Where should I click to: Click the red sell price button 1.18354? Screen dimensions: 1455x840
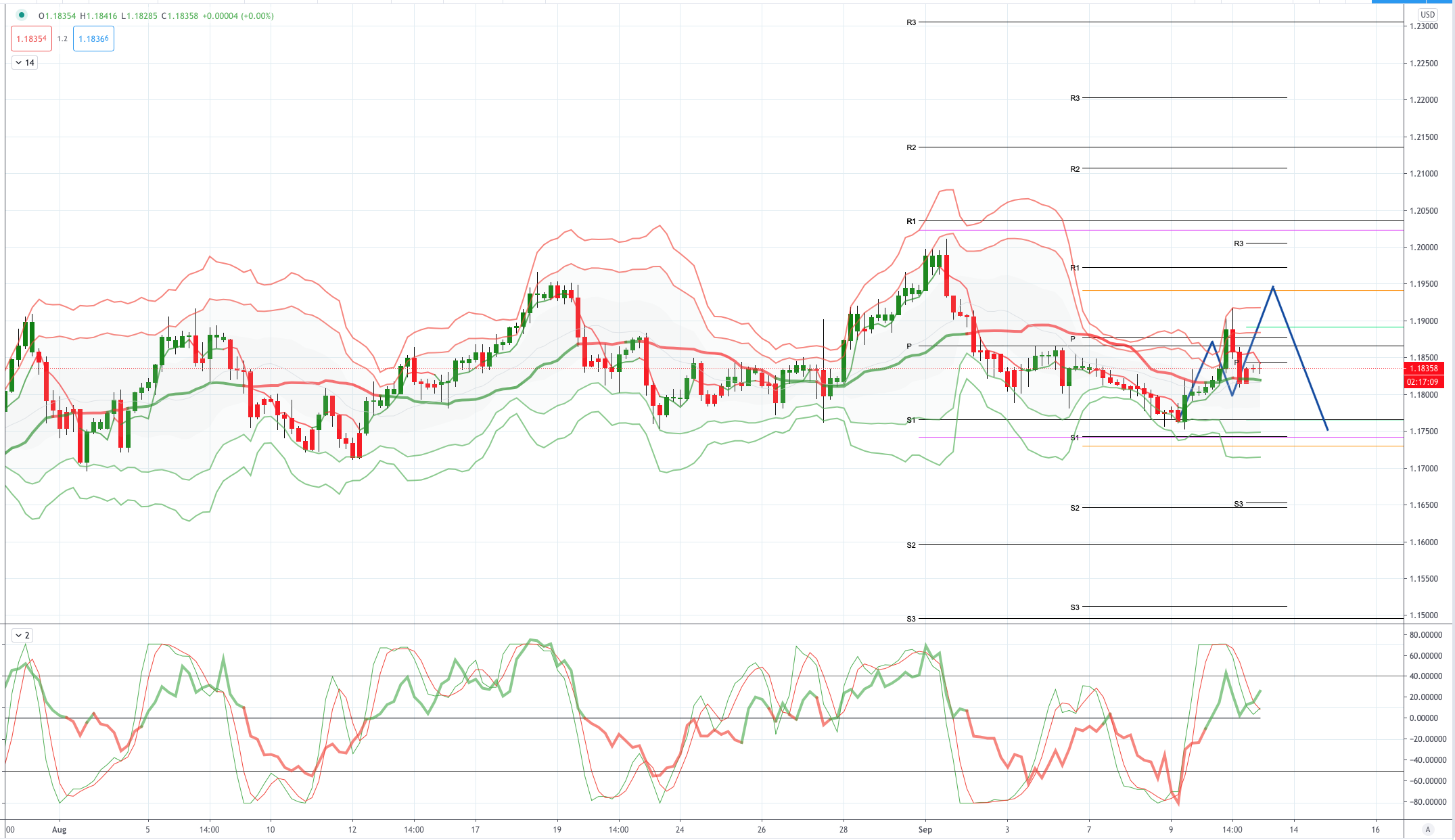[31, 39]
